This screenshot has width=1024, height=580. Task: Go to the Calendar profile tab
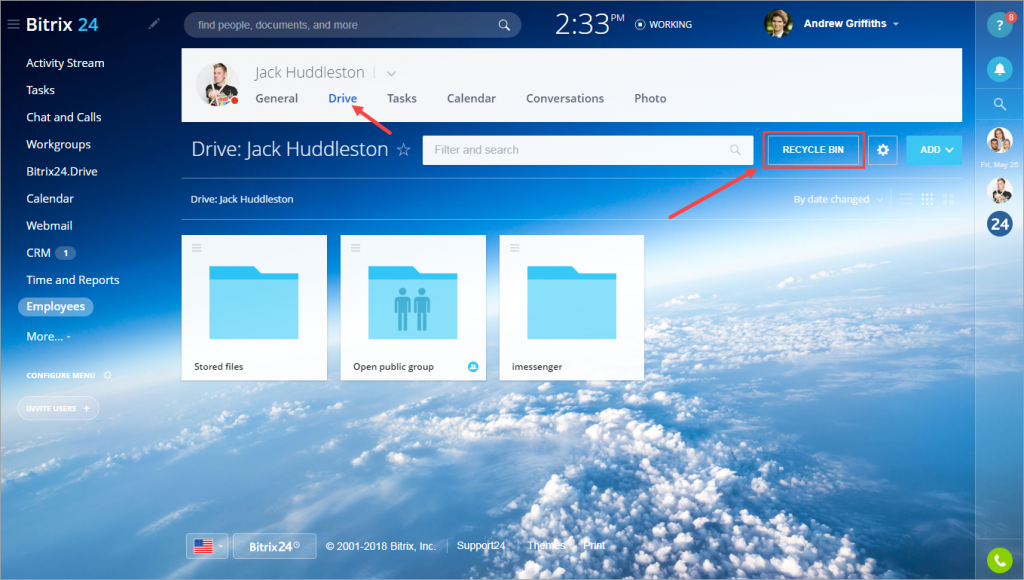click(x=471, y=99)
